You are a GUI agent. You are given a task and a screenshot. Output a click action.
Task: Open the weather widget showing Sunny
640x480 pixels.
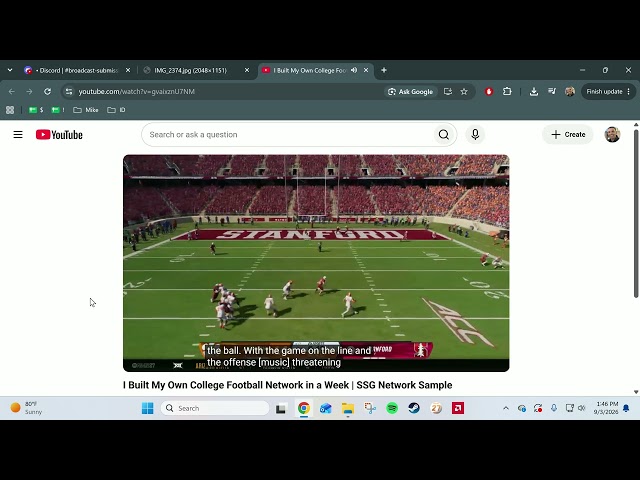pos(27,408)
